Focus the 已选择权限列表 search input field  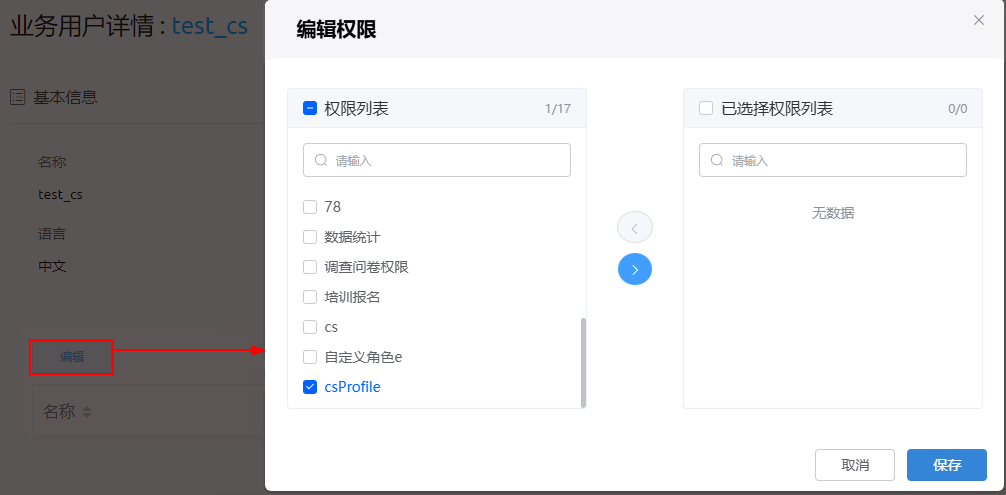[833, 160]
